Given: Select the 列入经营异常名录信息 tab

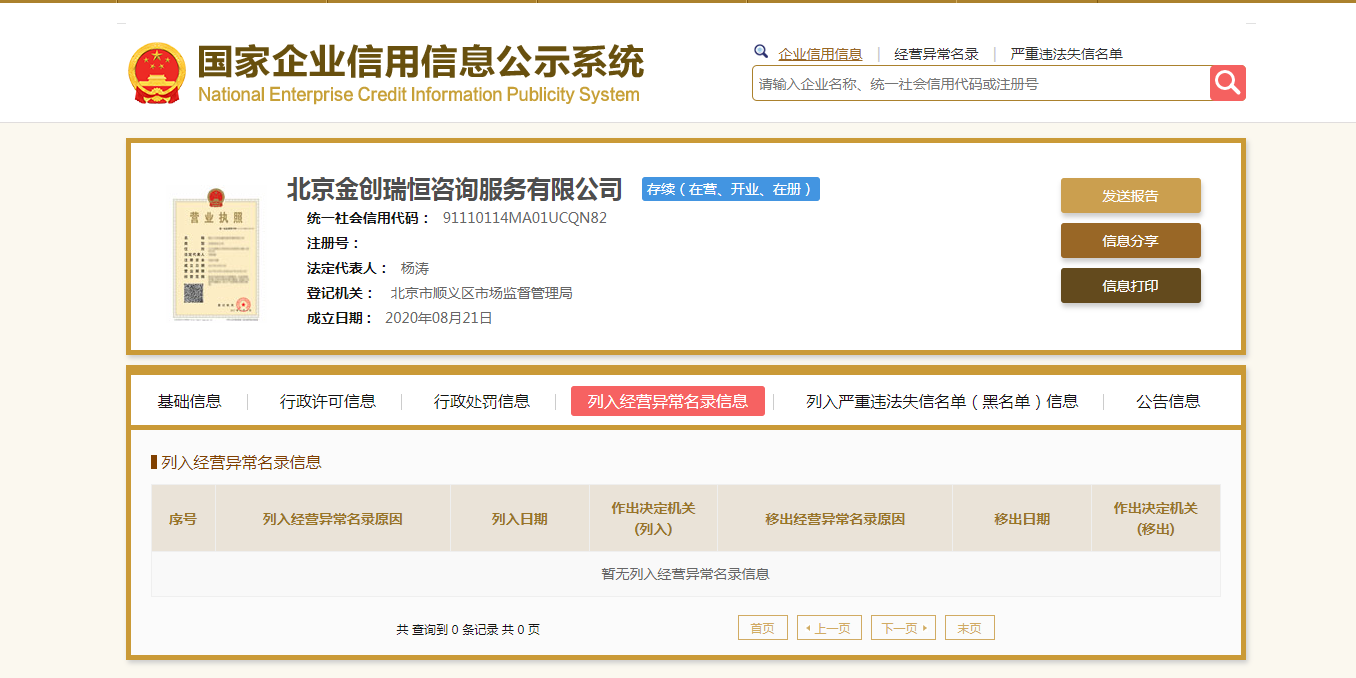Looking at the screenshot, I should click(x=668, y=401).
